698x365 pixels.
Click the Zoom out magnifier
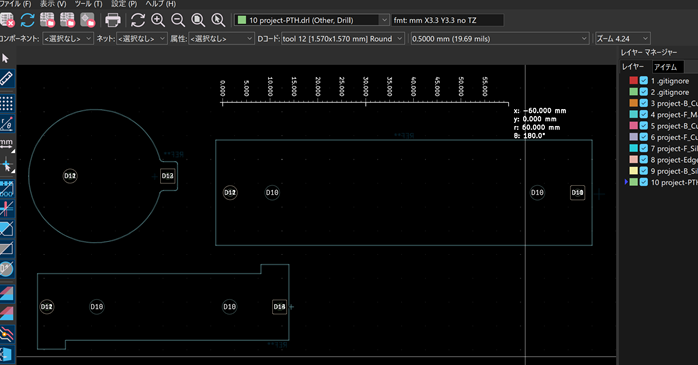point(178,20)
